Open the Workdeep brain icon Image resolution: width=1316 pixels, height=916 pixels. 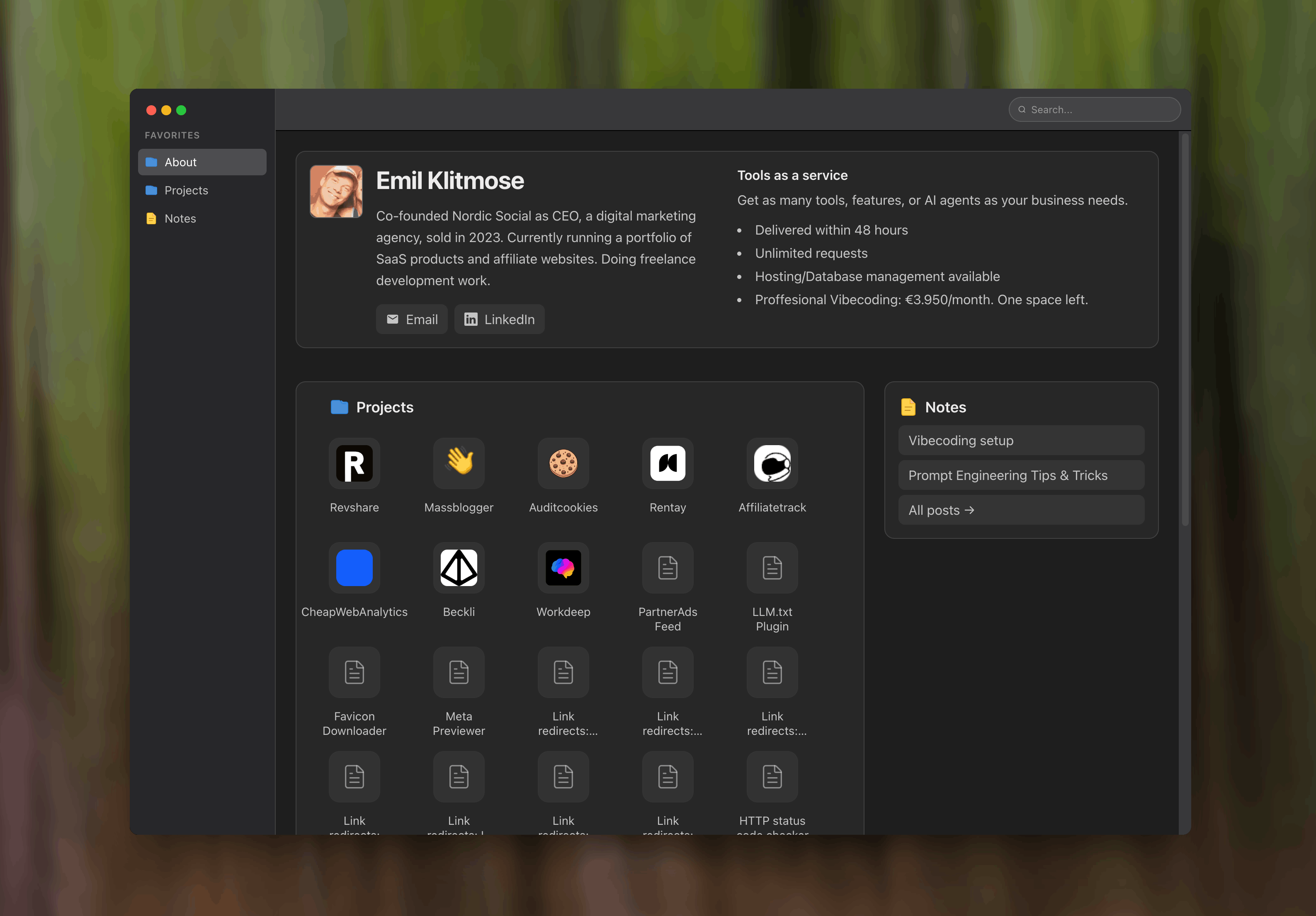563,568
